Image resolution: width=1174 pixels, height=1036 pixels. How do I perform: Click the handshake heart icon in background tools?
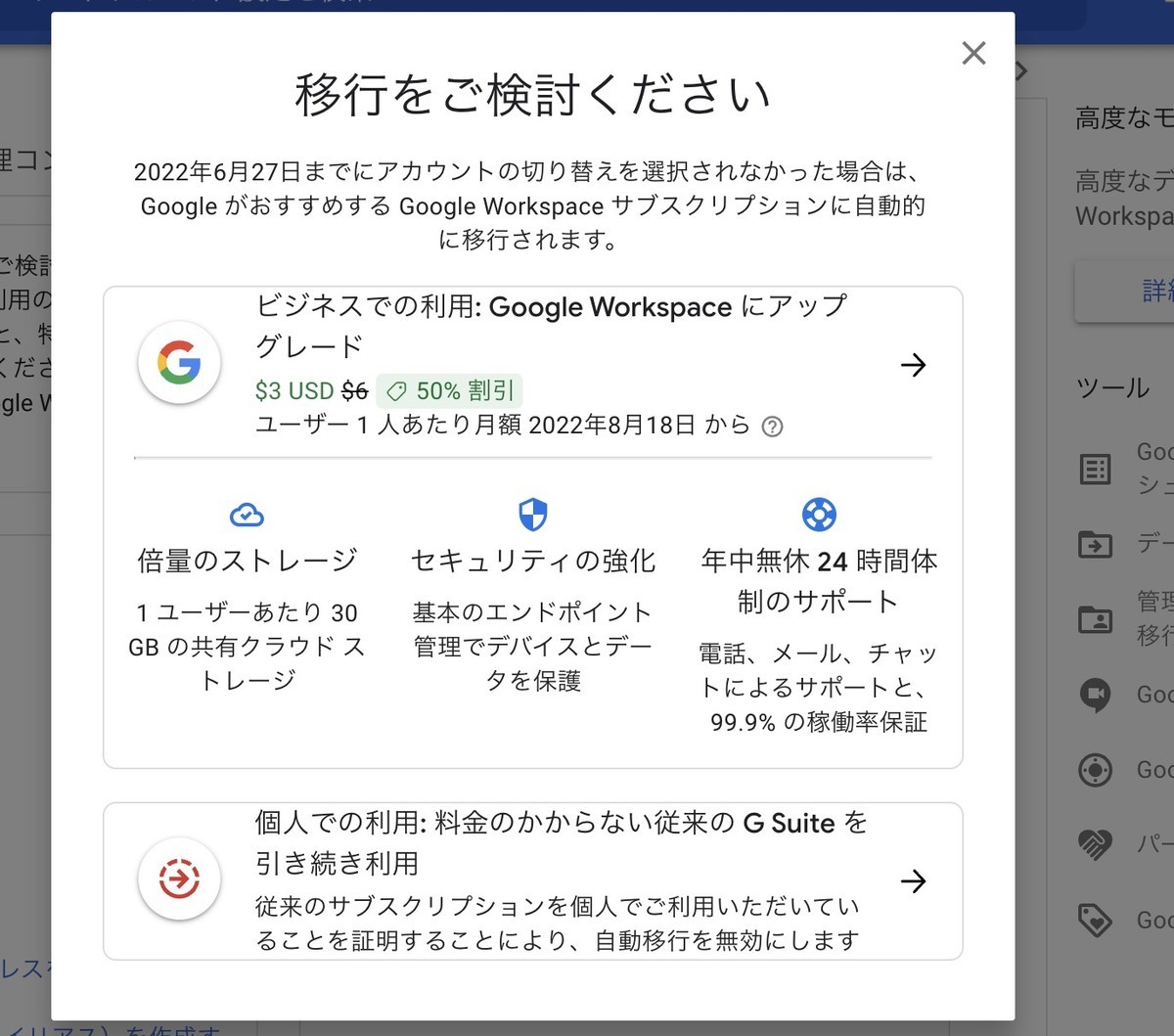[1095, 844]
